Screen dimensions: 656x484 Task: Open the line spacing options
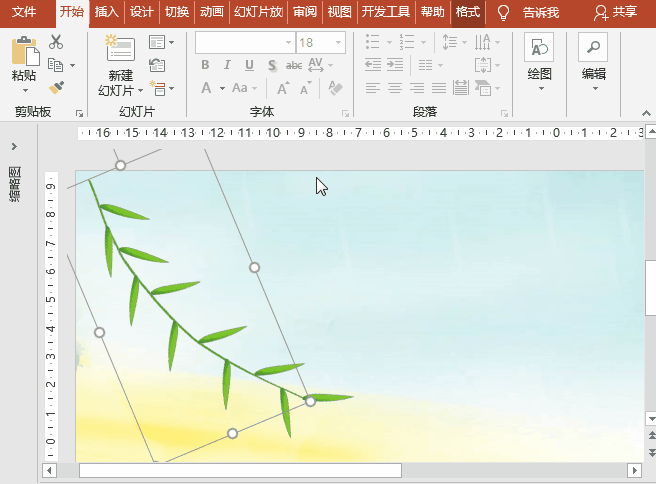454,42
